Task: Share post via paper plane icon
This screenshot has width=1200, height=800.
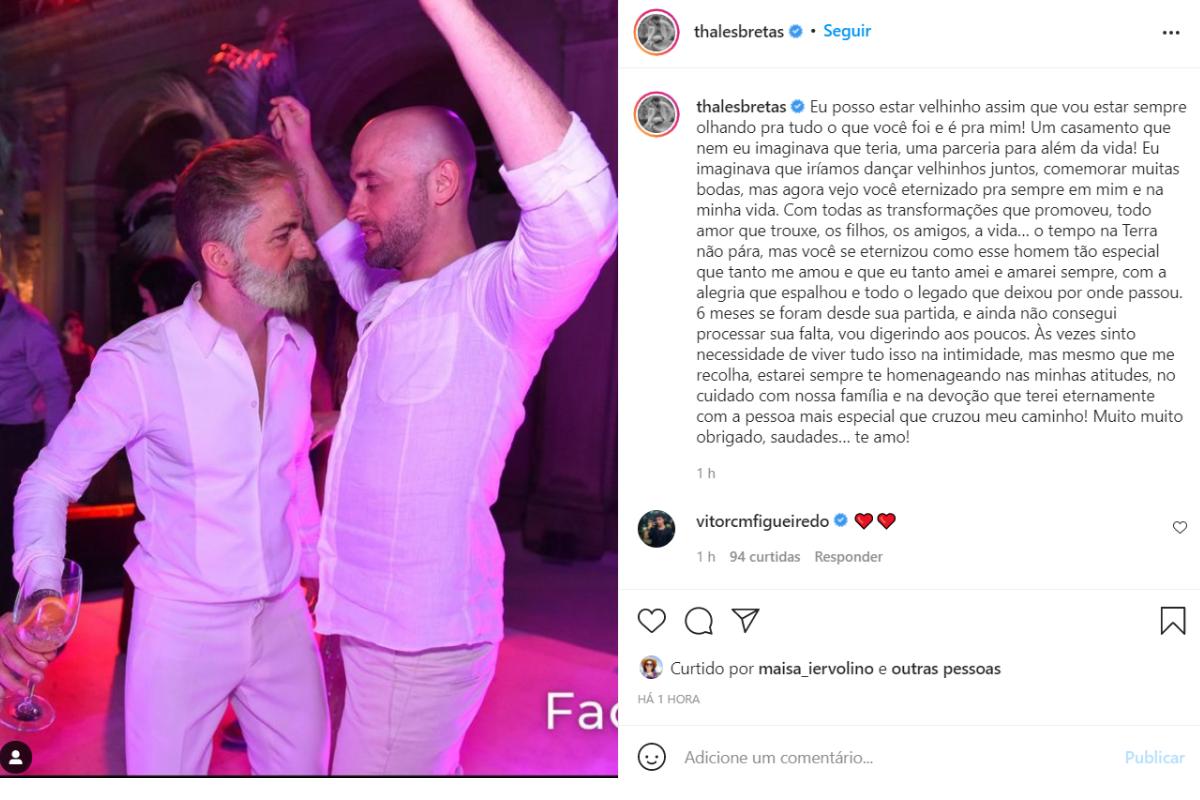Action: coord(745,621)
